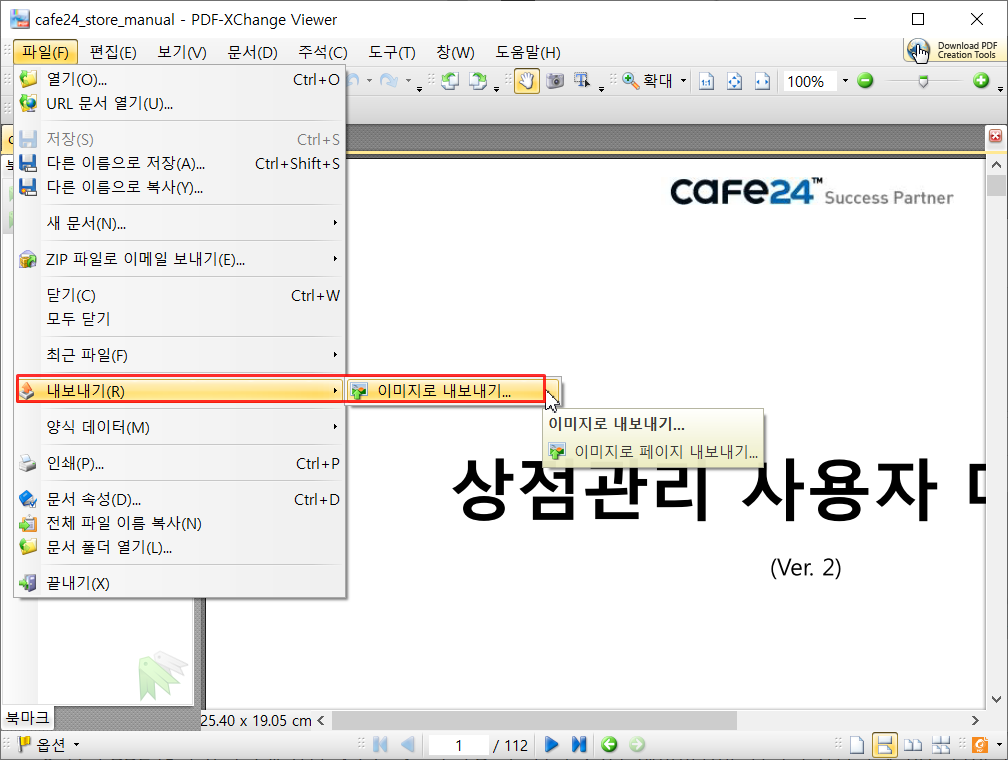This screenshot has width=1008, height=760.
Task: Open the 도구(T) menu
Action: point(392,52)
